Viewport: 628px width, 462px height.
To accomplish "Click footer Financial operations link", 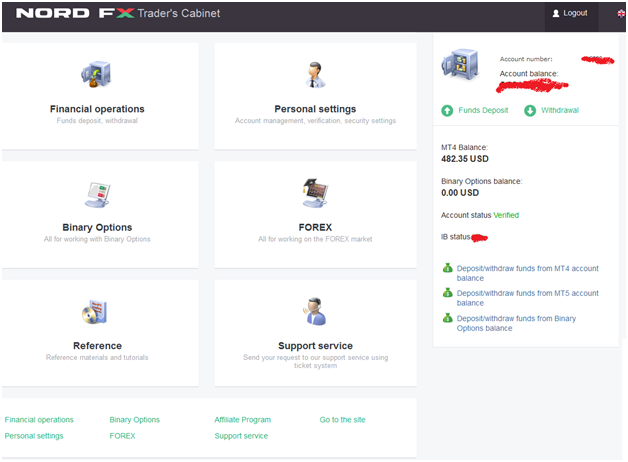I will point(39,420).
